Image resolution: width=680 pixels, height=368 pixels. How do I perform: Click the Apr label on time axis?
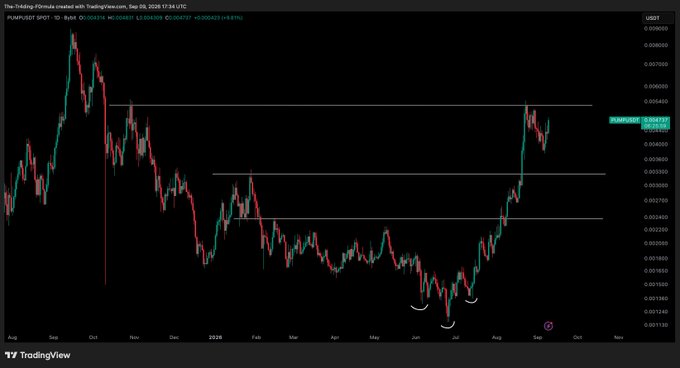tap(335, 337)
